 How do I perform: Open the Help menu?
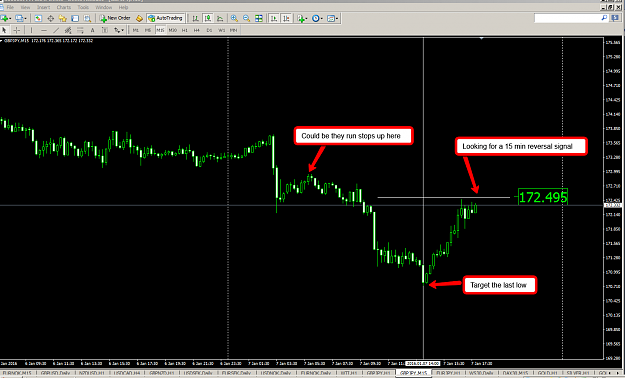pyautogui.click(x=124, y=7)
